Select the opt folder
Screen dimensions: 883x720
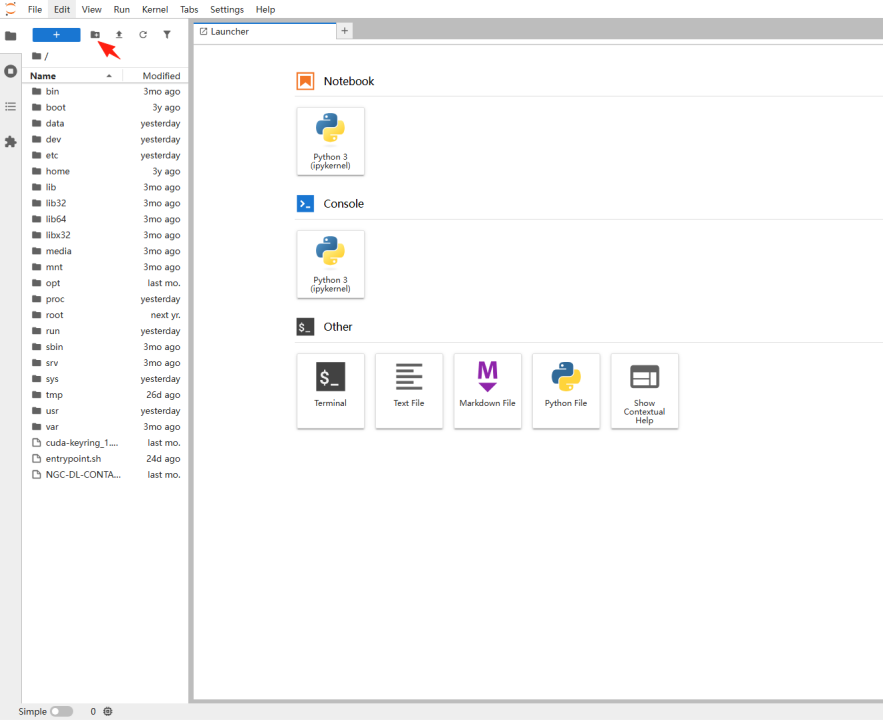[105, 283]
